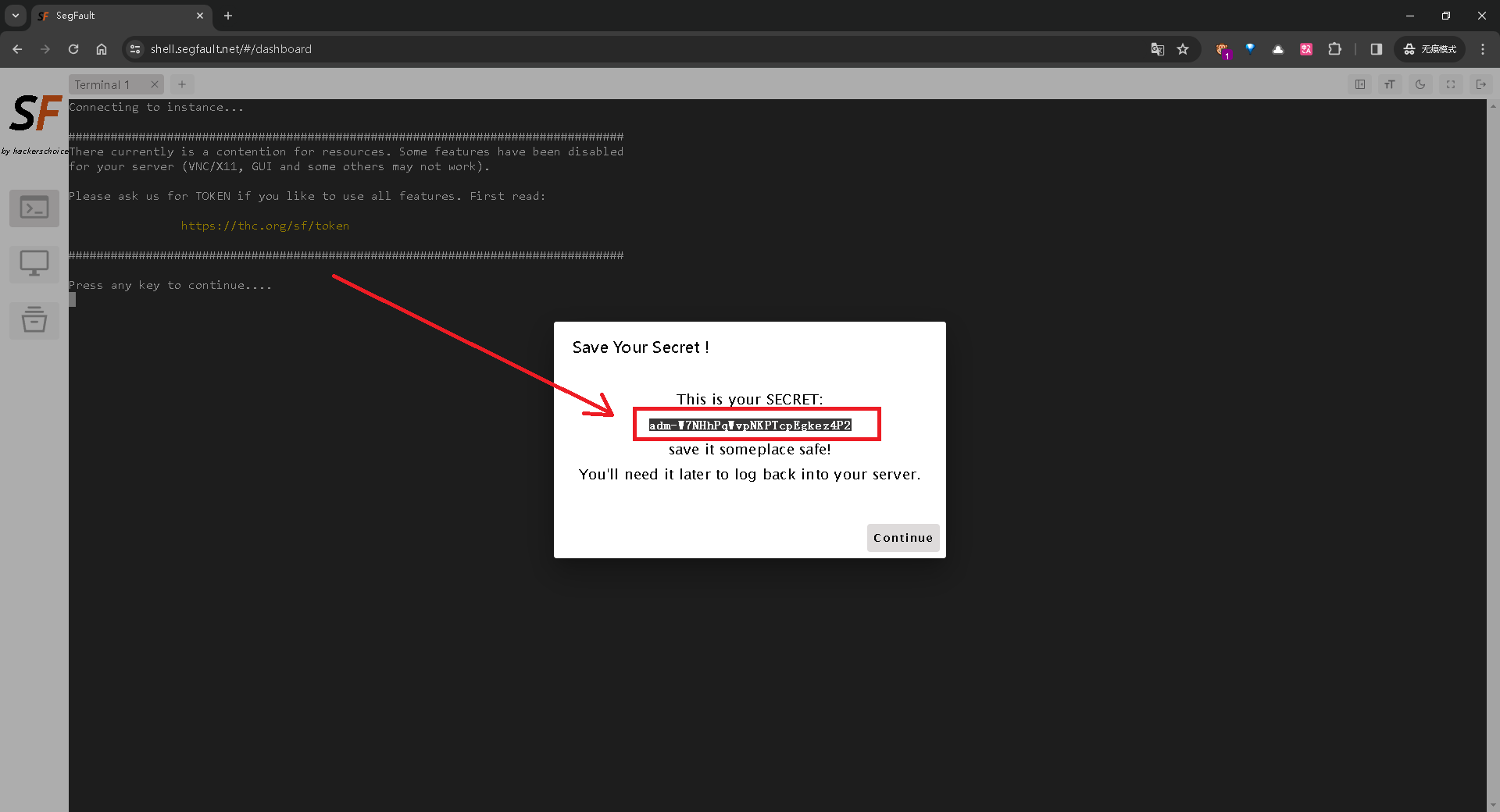Go forward in browser history

click(45, 49)
